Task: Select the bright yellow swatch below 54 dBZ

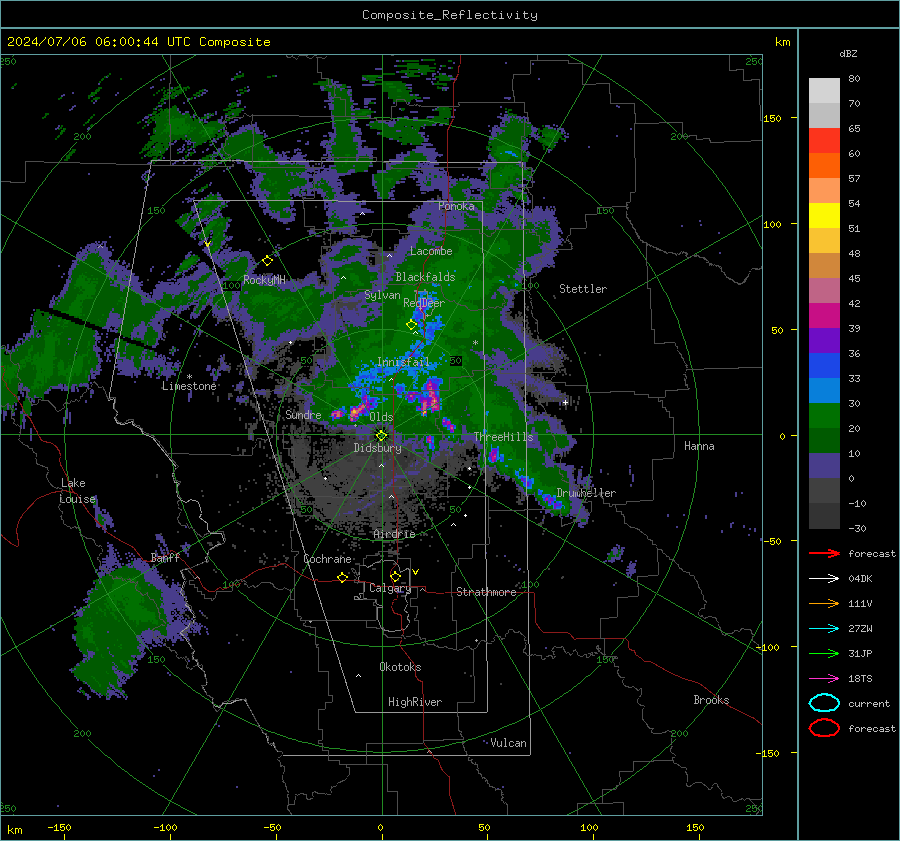Action: pos(824,215)
